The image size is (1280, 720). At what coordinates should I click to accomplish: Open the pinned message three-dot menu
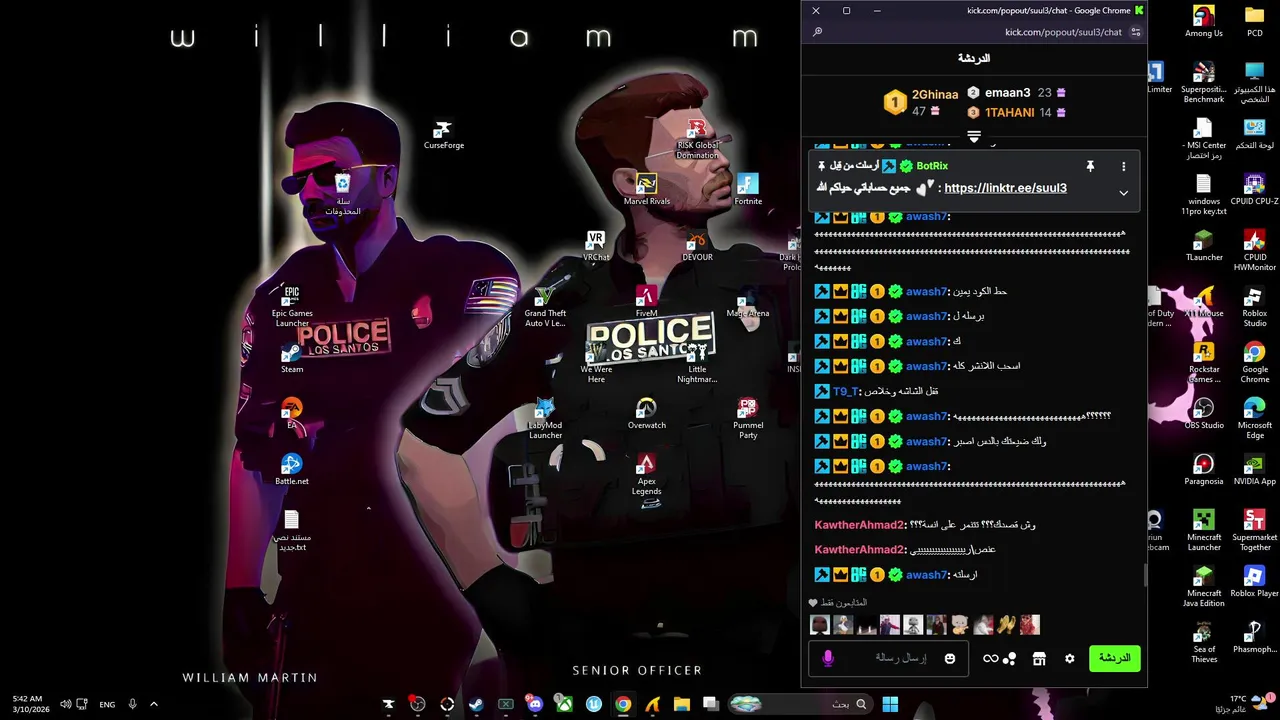1123,166
